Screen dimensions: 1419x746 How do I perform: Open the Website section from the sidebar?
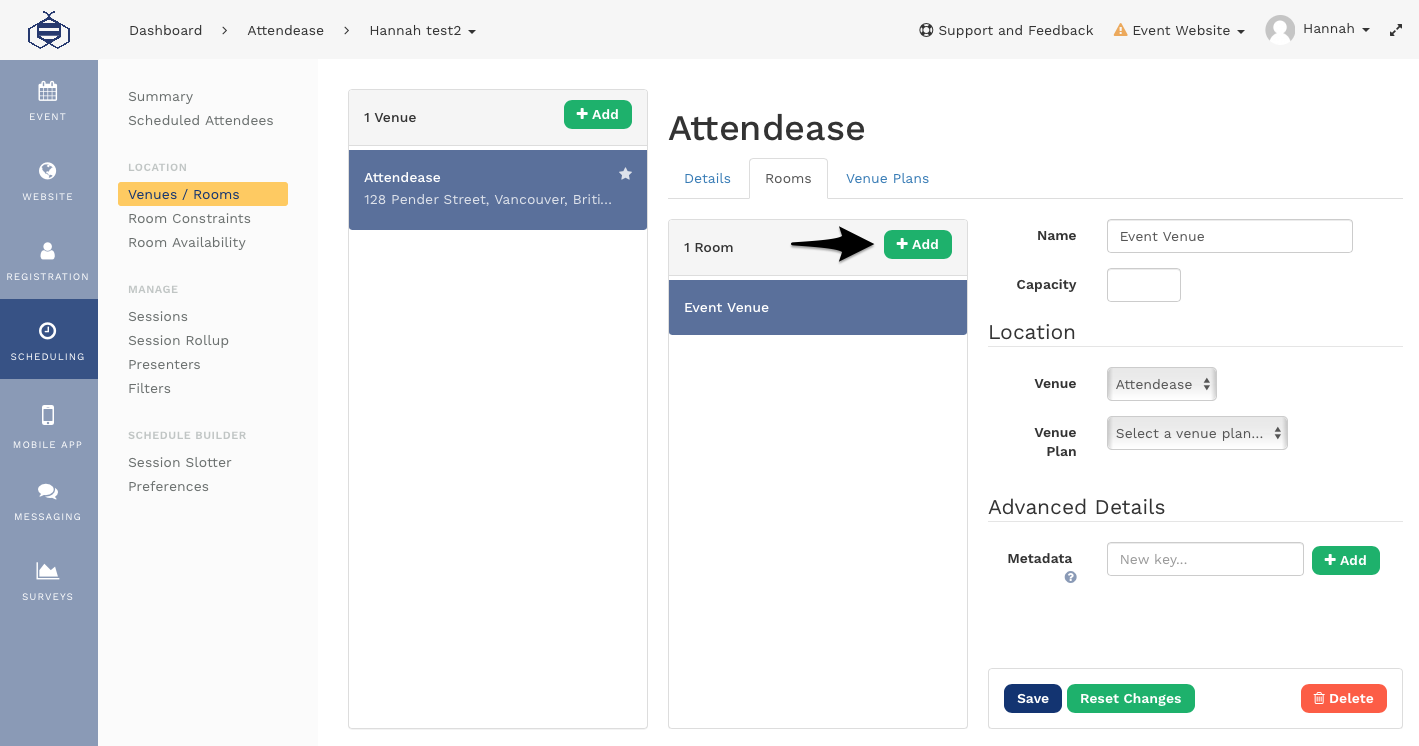pos(47,180)
